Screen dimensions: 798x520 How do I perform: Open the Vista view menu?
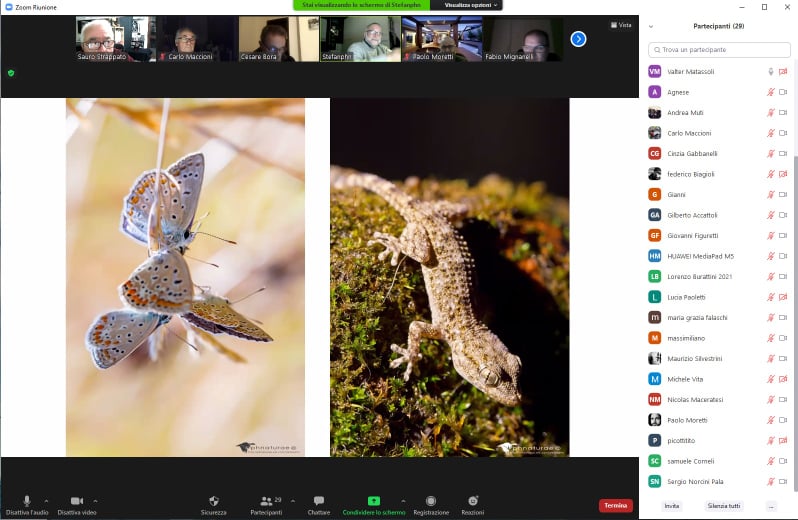coord(620,25)
